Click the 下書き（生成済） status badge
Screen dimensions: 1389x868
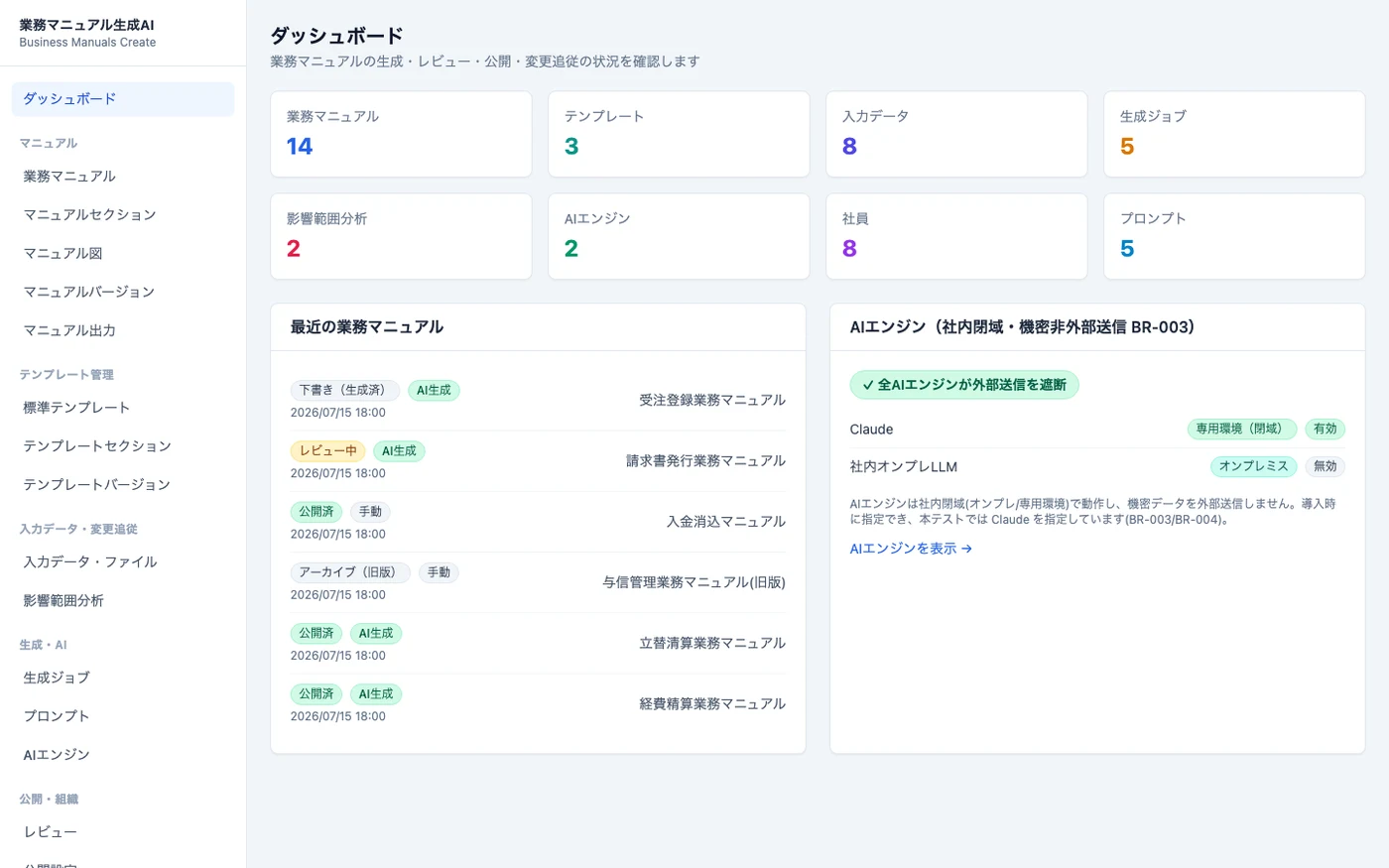[345, 391]
